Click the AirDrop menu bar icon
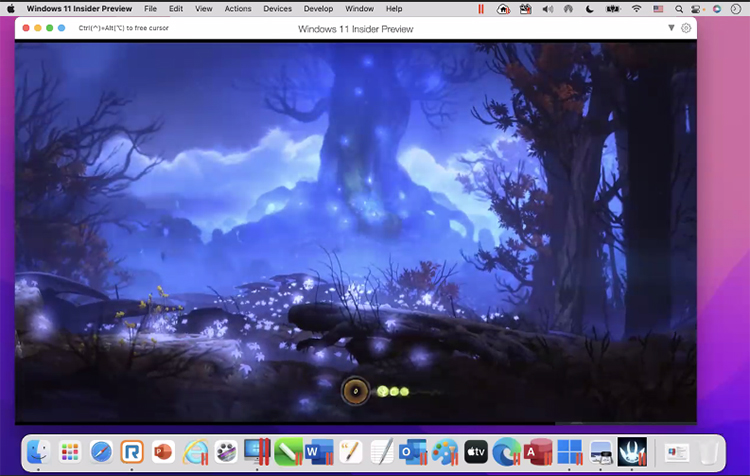 click(568, 9)
